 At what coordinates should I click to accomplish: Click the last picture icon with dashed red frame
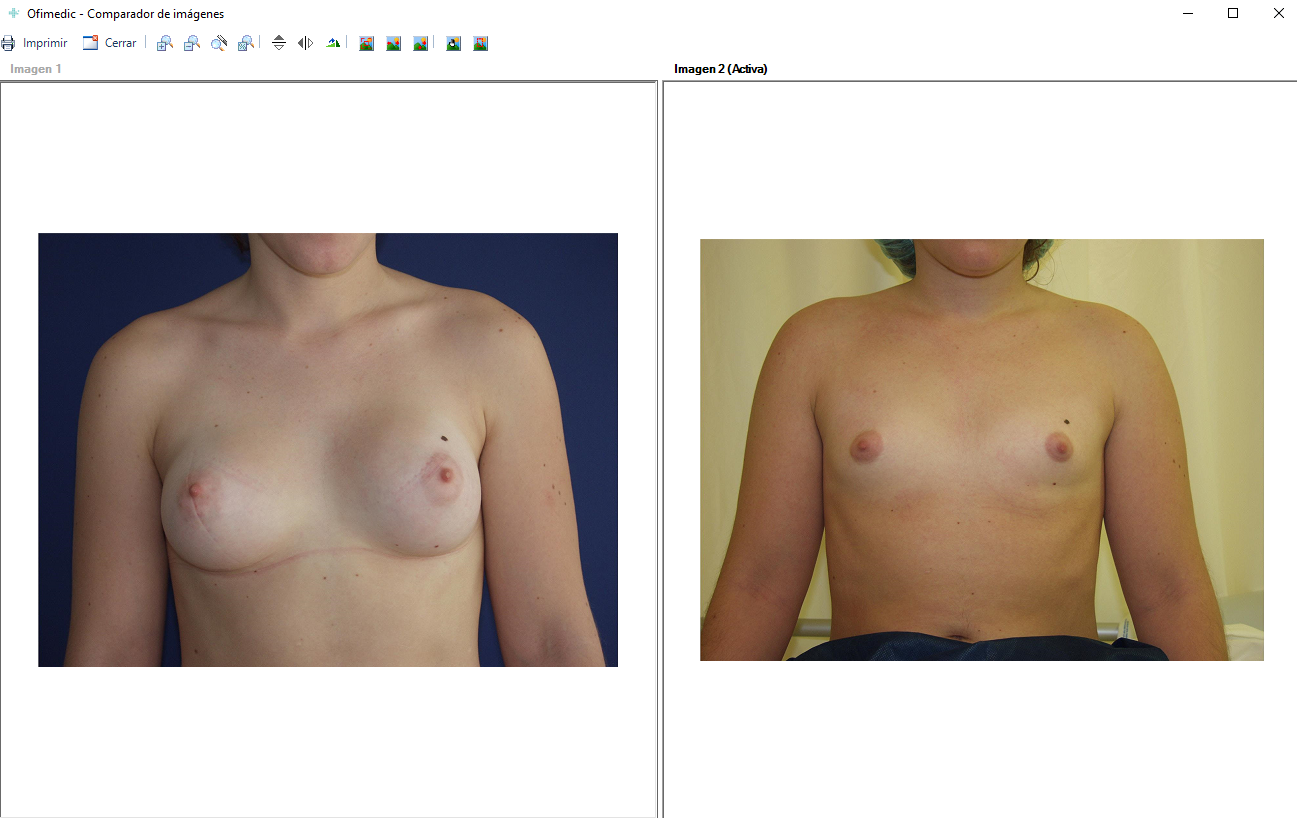[x=481, y=43]
